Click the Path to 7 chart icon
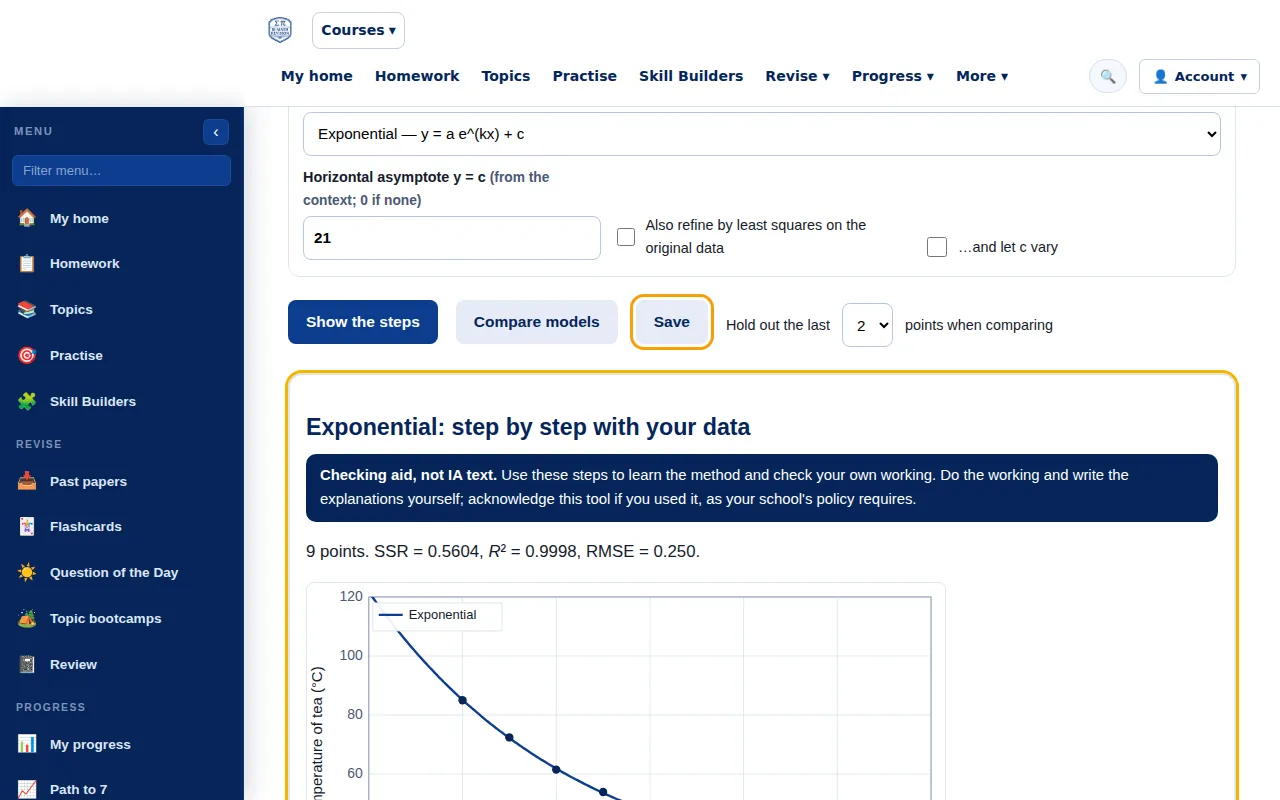Screen dimensions: 1280x800 pos(27,789)
